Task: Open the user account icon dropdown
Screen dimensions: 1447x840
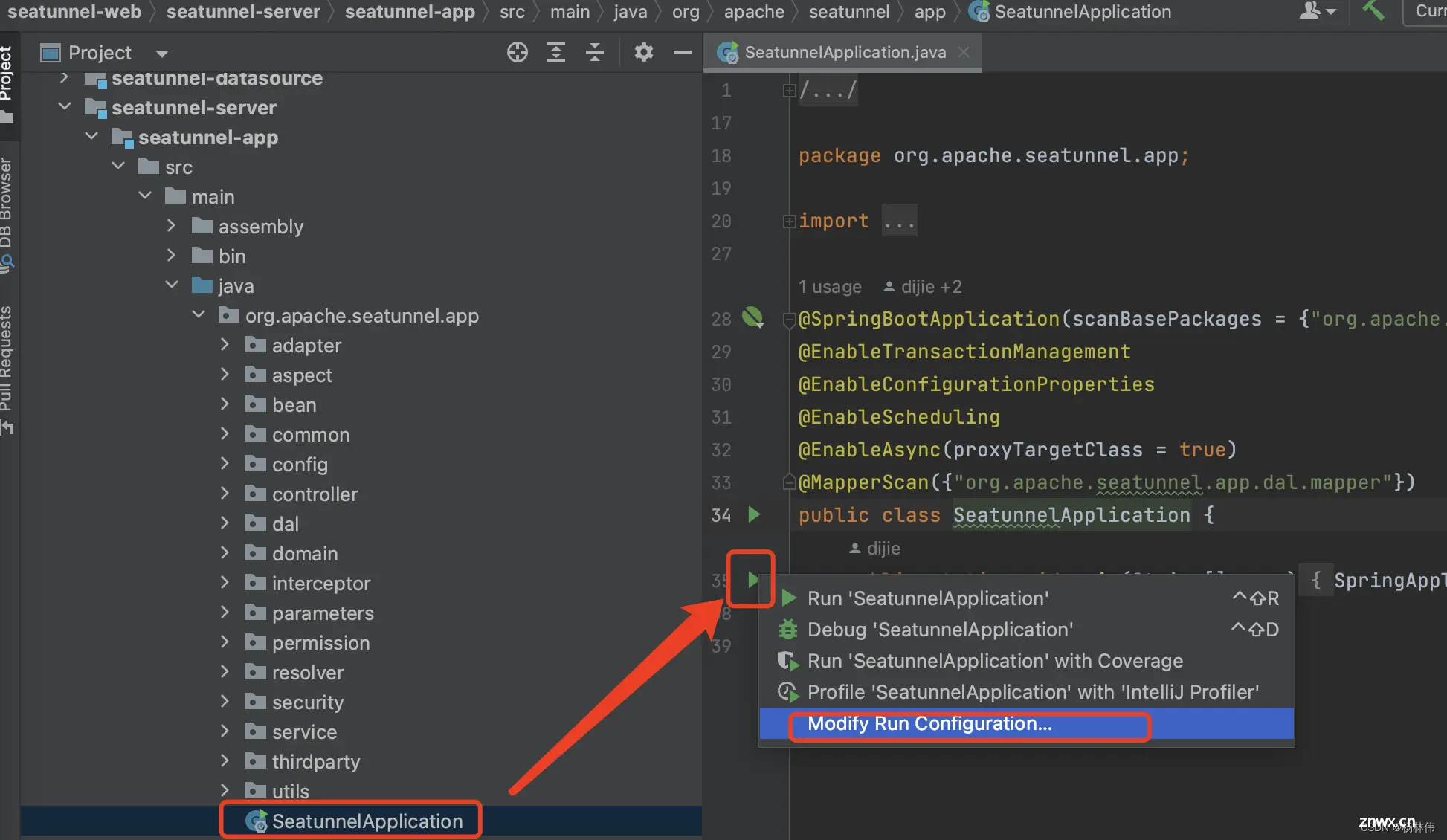Action: (x=1318, y=11)
